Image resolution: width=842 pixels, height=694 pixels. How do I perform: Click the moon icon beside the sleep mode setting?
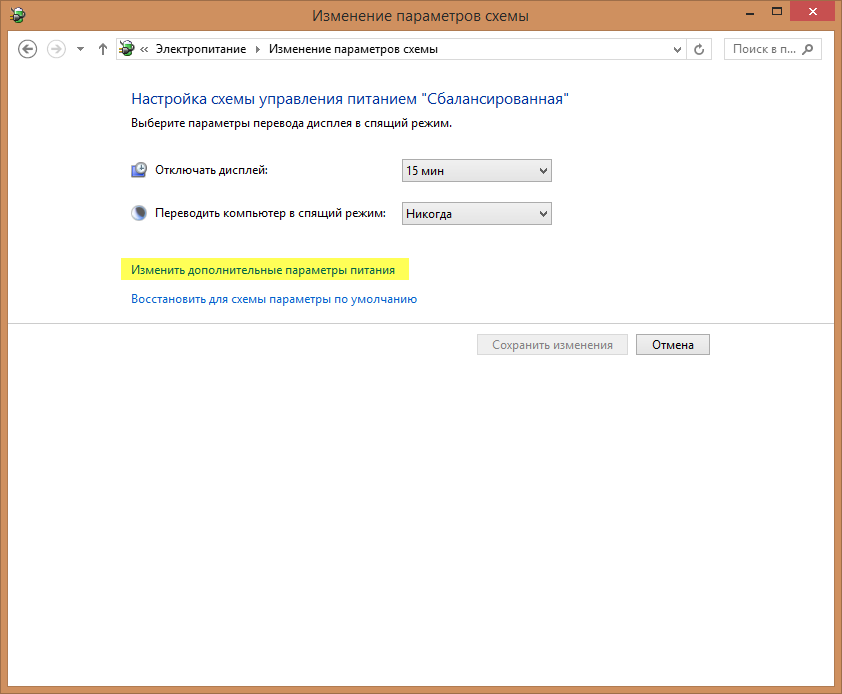pos(140,213)
